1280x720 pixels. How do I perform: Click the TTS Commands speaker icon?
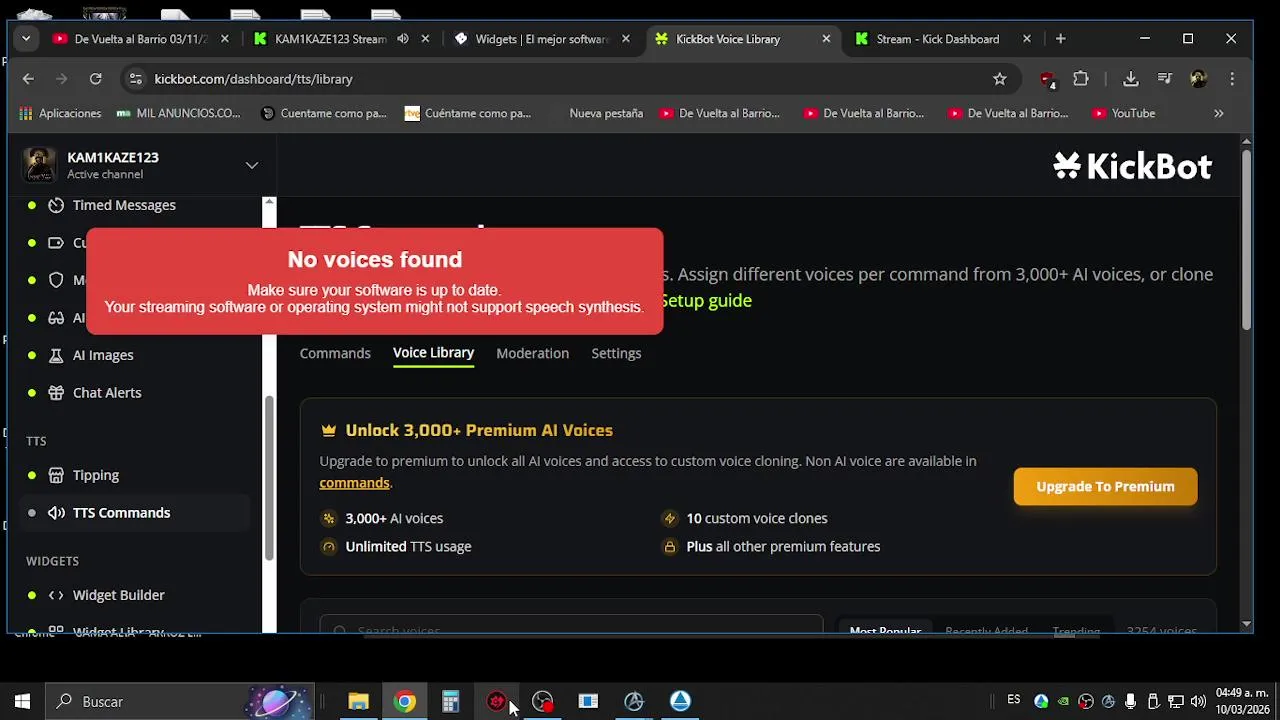(56, 513)
